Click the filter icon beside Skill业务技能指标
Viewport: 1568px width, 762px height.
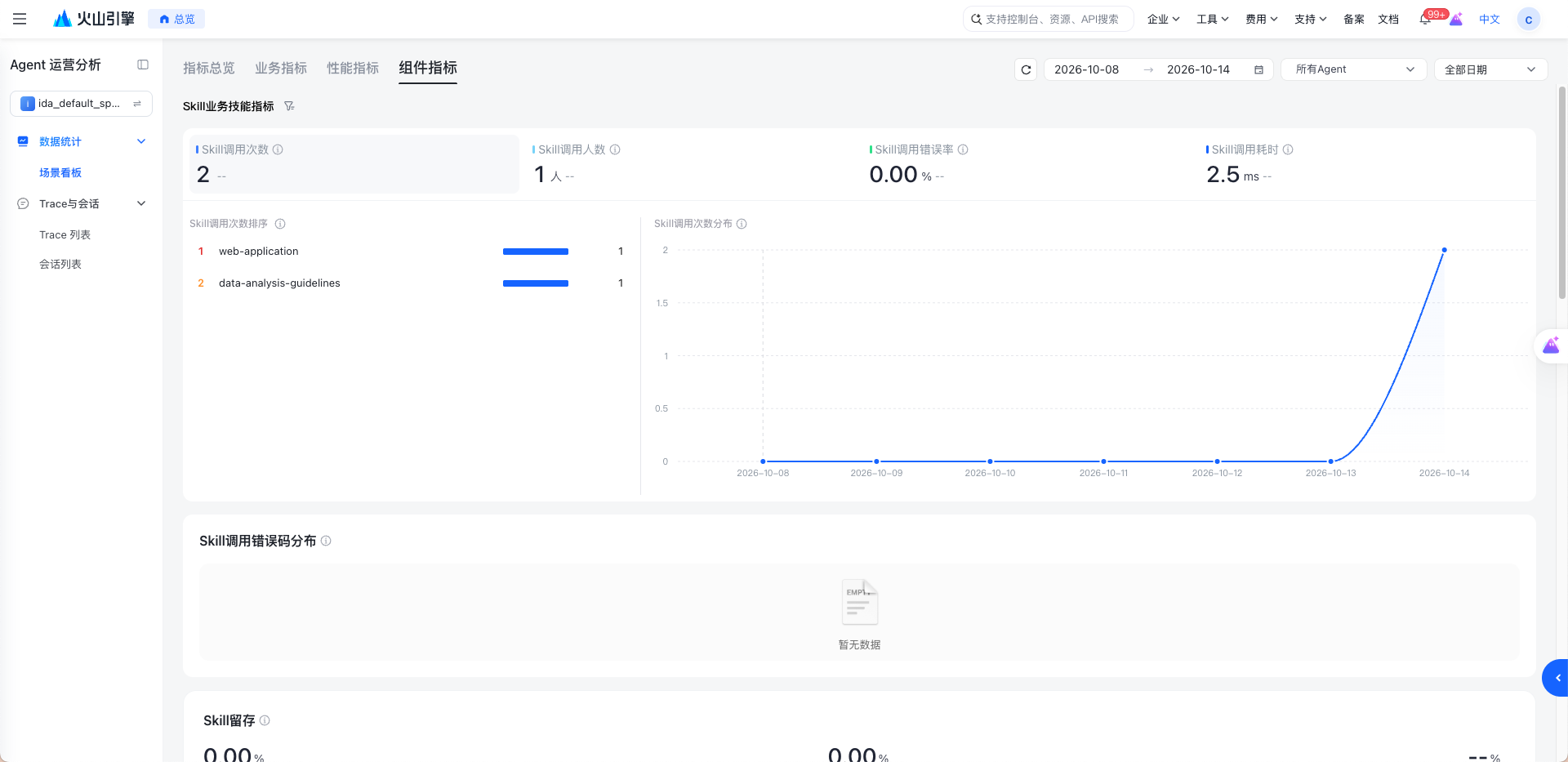pyautogui.click(x=289, y=106)
